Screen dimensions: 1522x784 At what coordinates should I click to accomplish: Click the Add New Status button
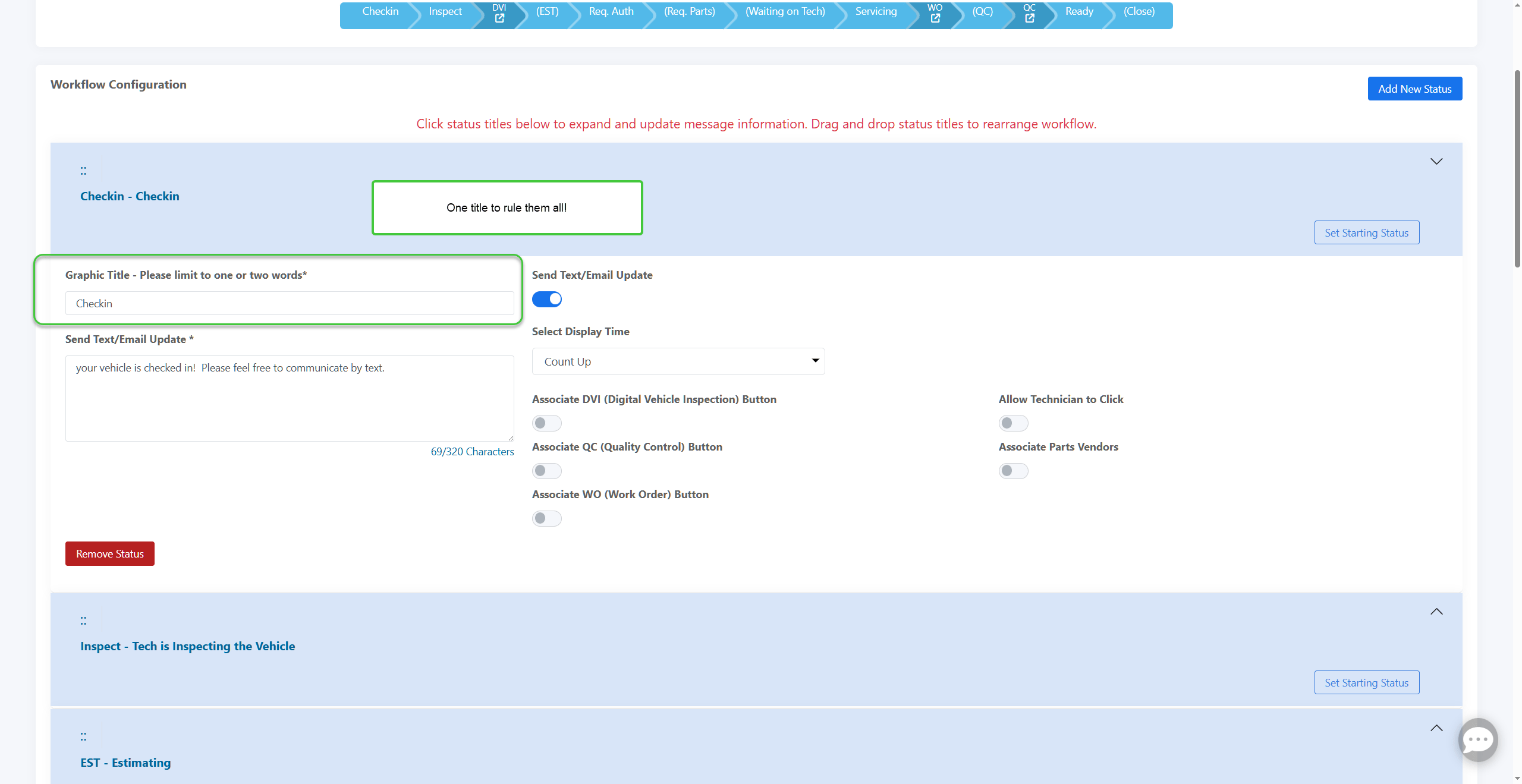[x=1414, y=89]
